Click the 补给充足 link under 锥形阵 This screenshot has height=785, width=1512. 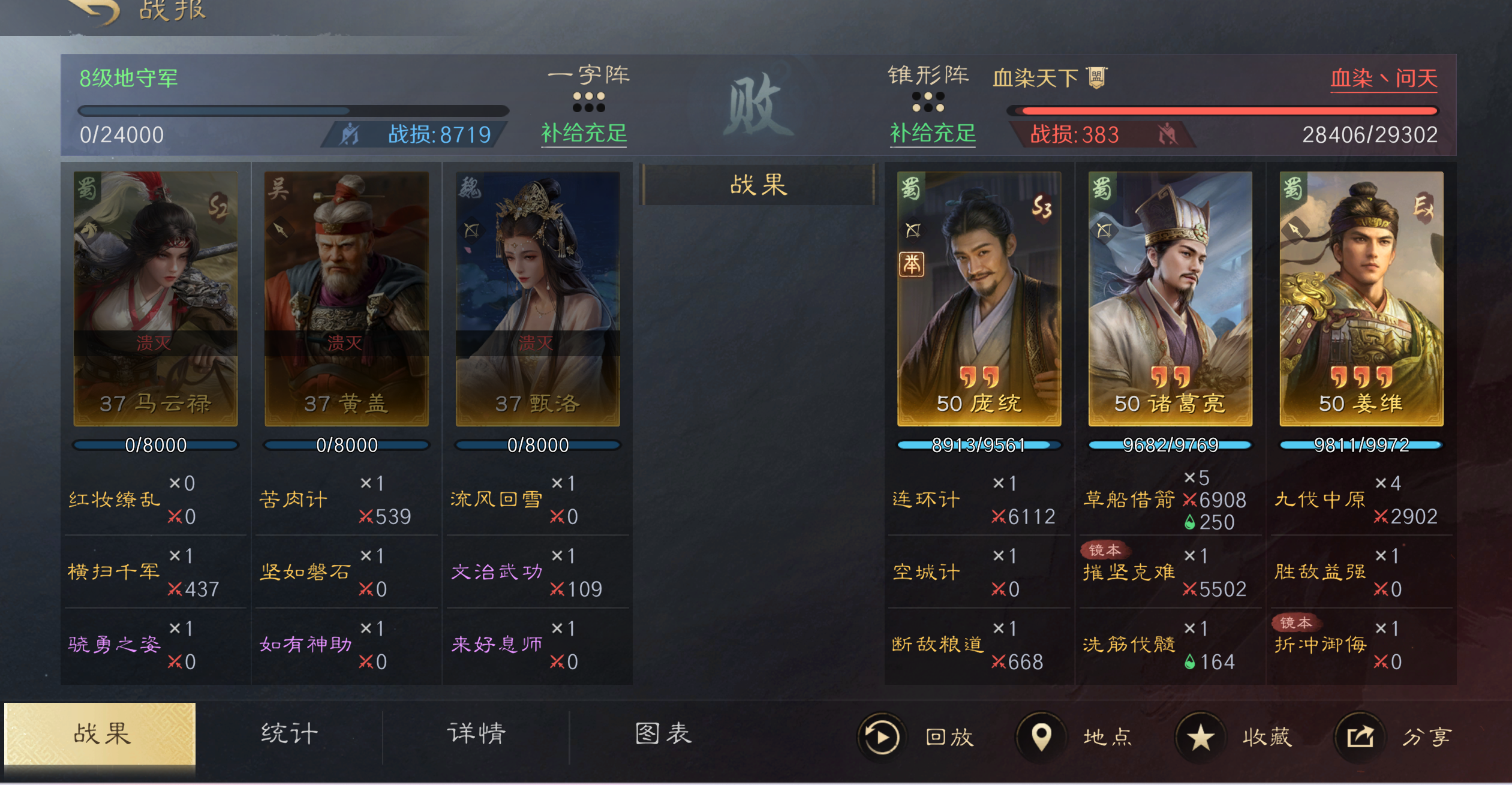(933, 133)
